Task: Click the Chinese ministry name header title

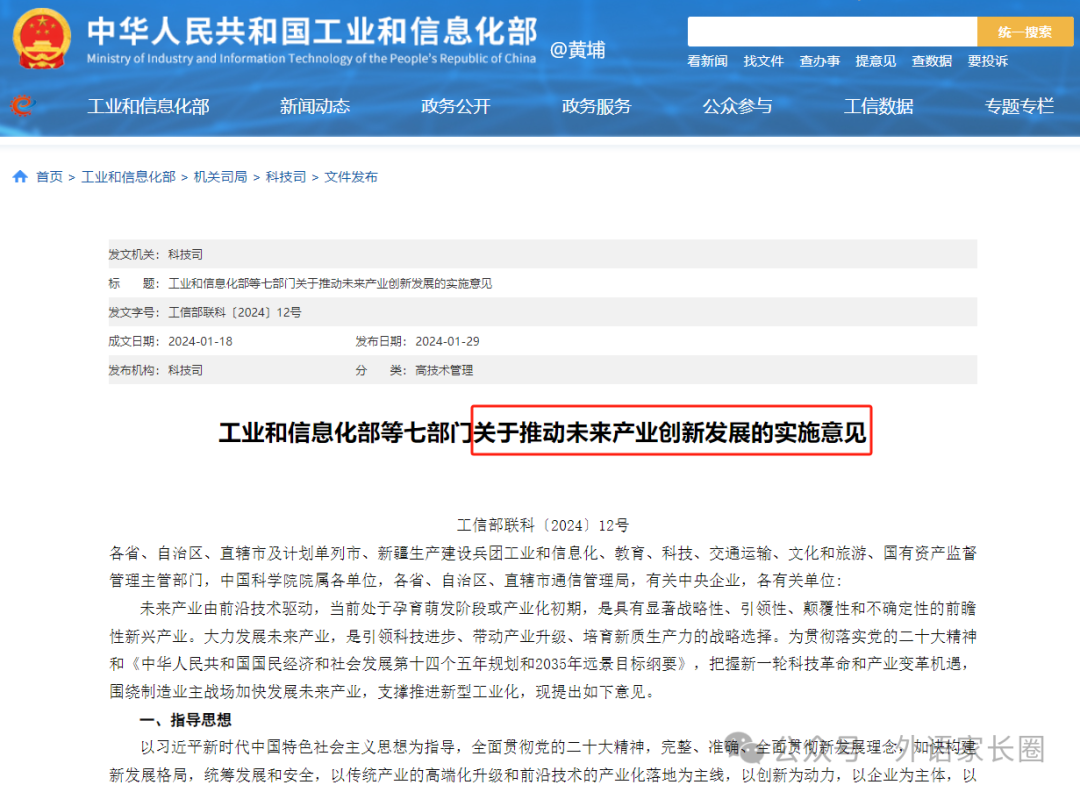Action: coord(312,31)
